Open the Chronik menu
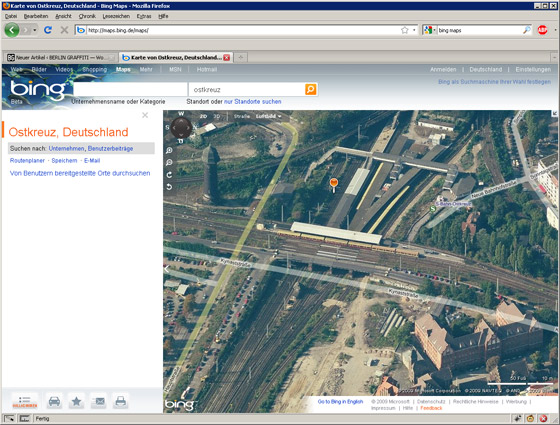Screen dimensions: 560x425 87,16
